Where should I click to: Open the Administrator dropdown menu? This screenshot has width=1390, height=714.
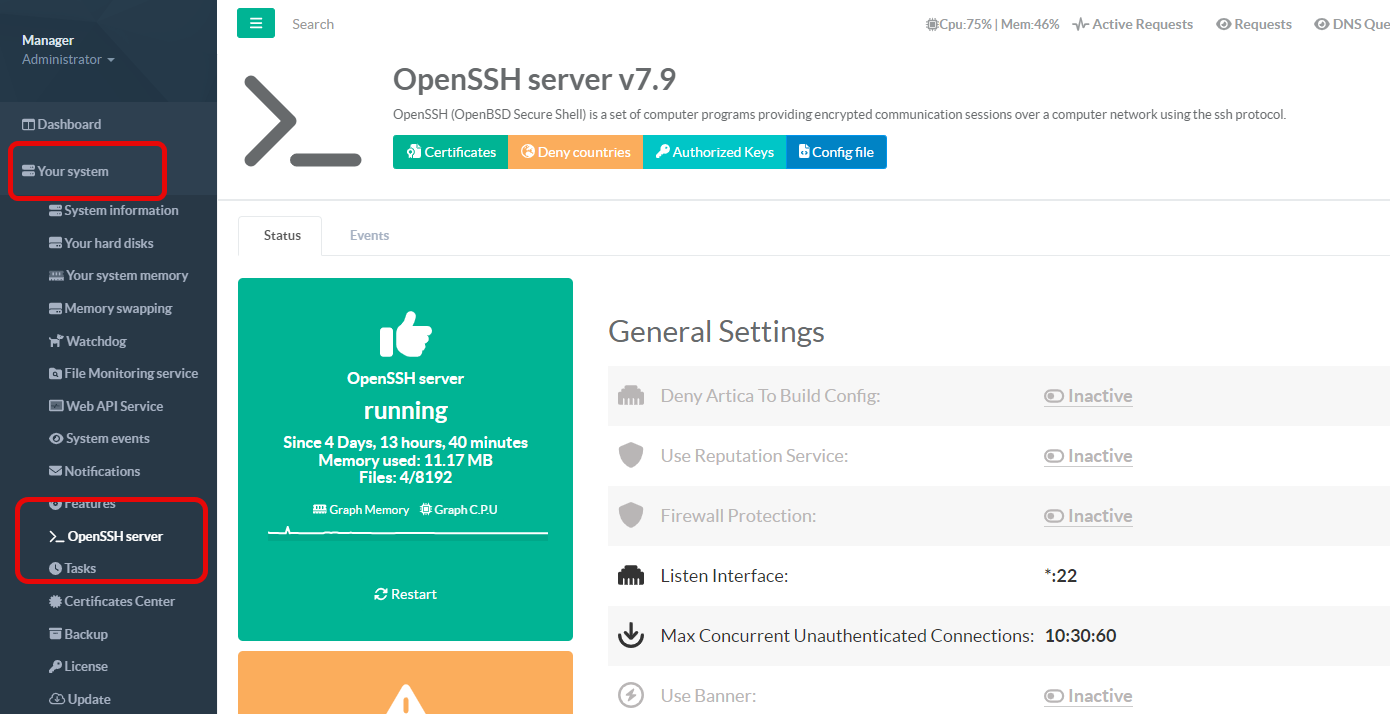[x=68, y=60]
